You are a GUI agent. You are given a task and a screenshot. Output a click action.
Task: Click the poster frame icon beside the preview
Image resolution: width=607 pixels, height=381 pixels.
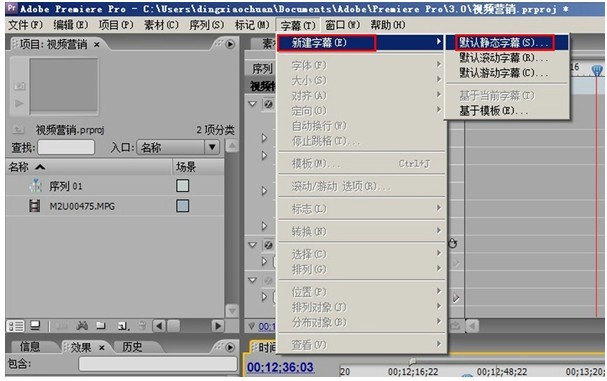[19, 86]
